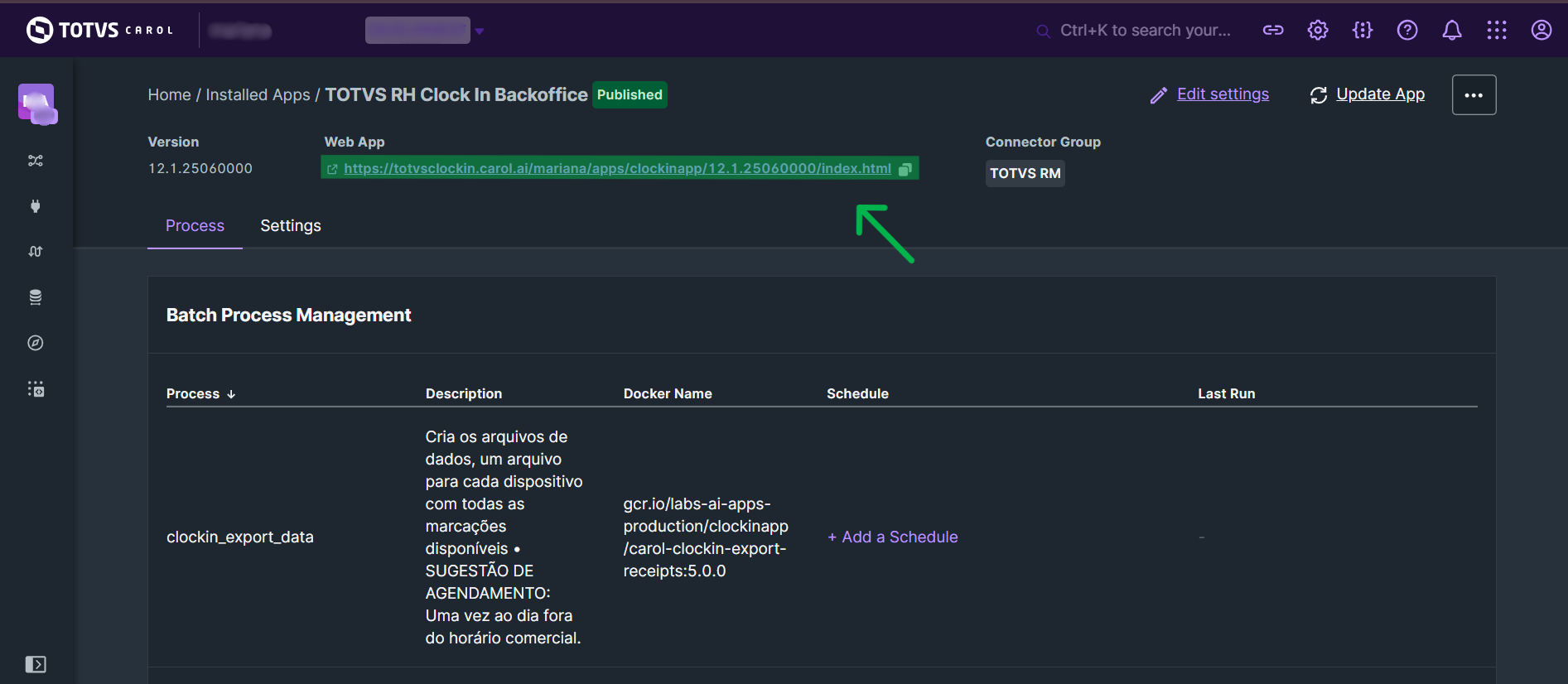Copy the Web App URL with copy icon
This screenshot has height=684, width=1568.
905,169
